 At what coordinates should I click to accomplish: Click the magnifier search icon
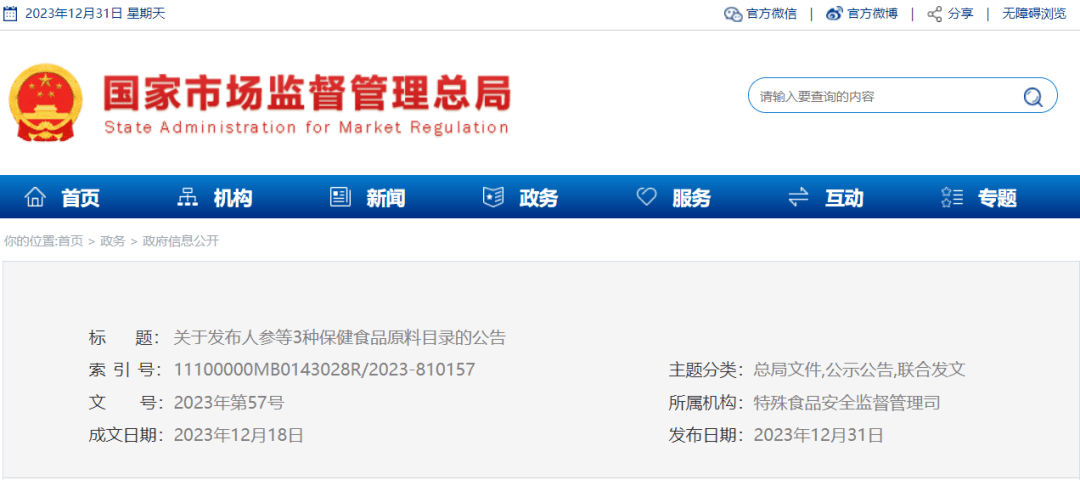[x=1032, y=97]
